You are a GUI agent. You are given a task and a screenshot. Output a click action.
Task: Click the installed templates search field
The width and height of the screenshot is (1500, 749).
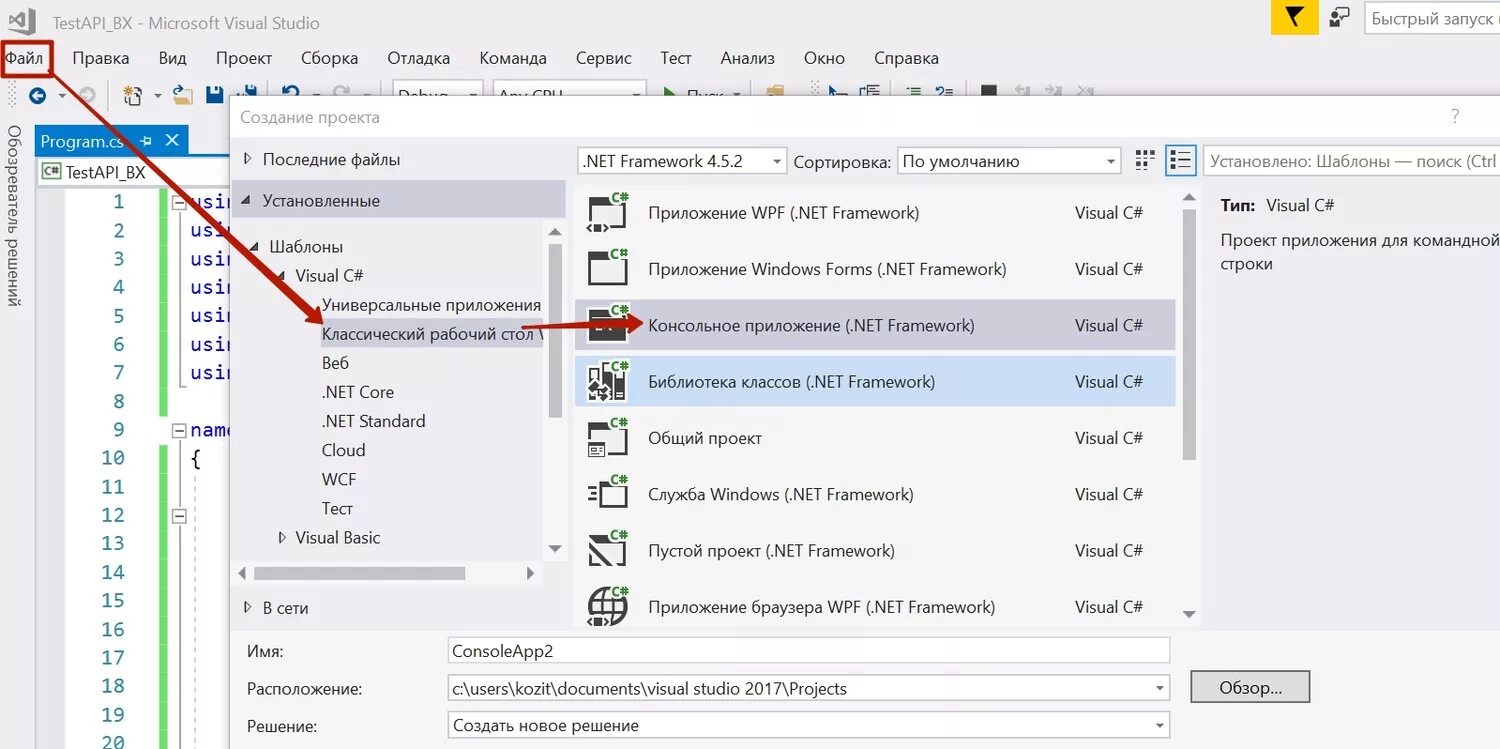pos(1352,161)
